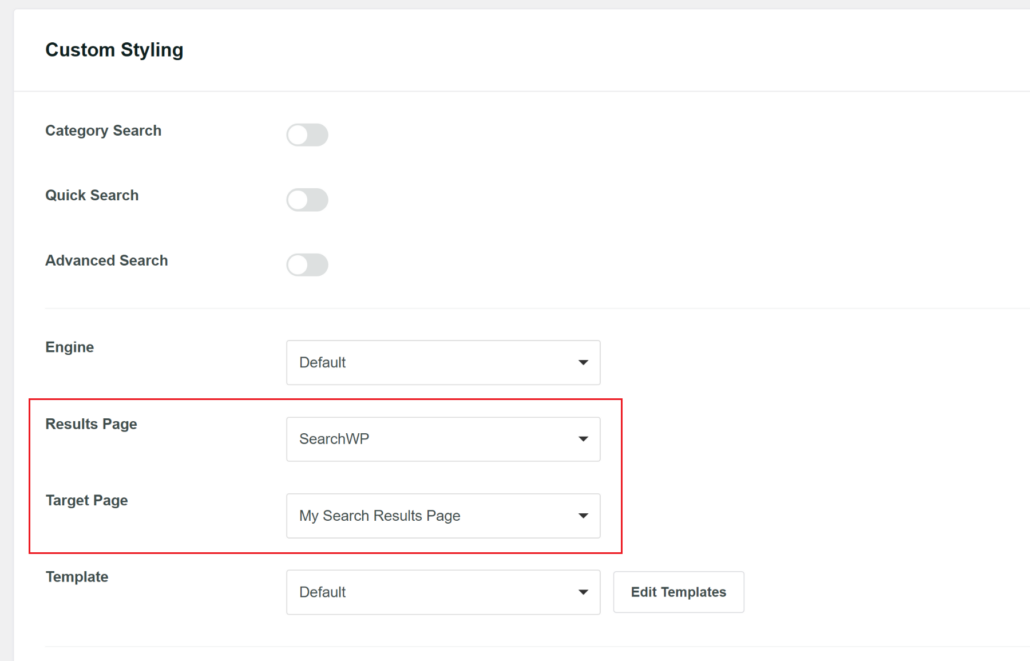This screenshot has height=661, width=1030.
Task: Select the Custom Styling heading
Action: click(x=114, y=50)
